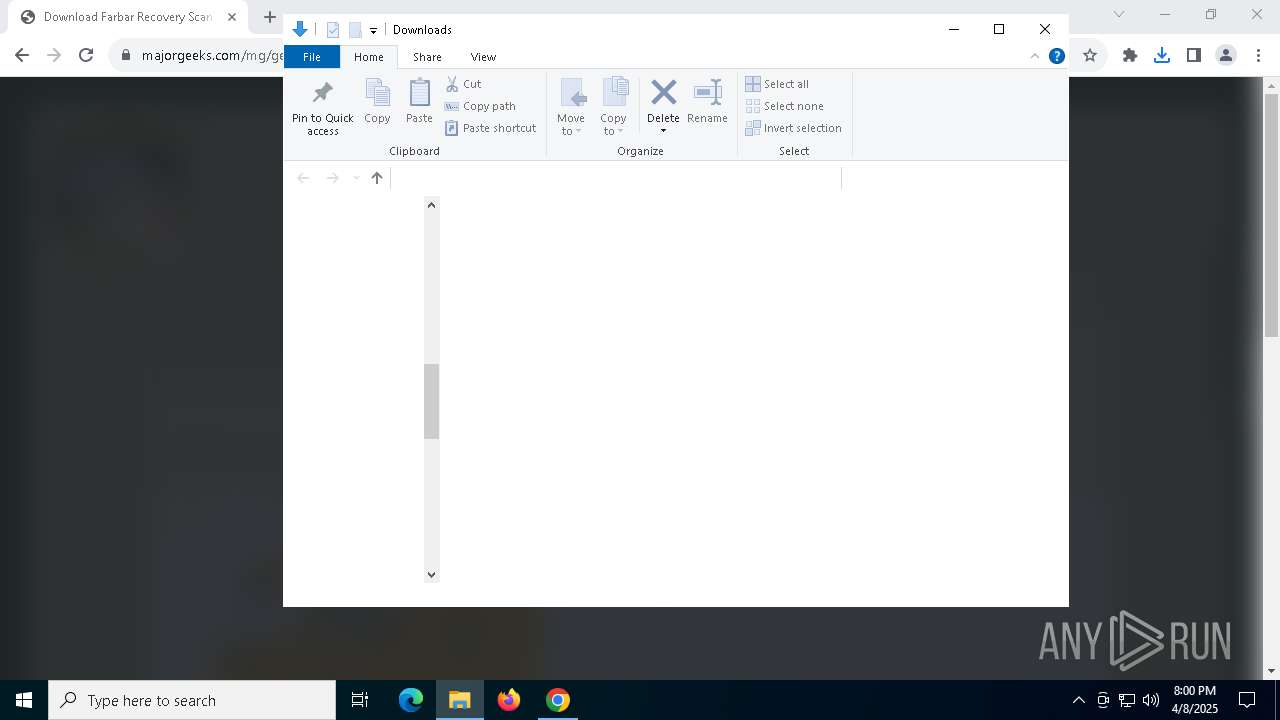Launch Microsoft Edge from taskbar
Viewport: 1280px width, 720px height.
click(x=411, y=700)
